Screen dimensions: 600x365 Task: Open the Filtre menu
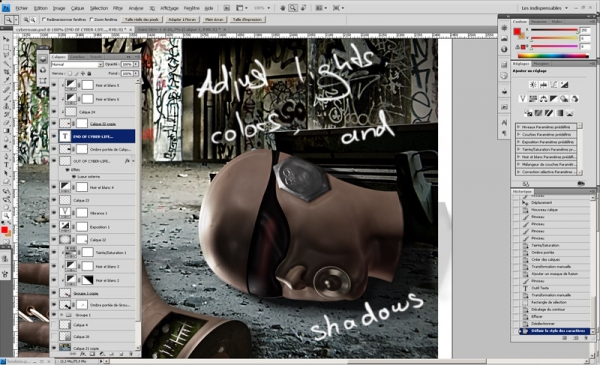(x=117, y=8)
